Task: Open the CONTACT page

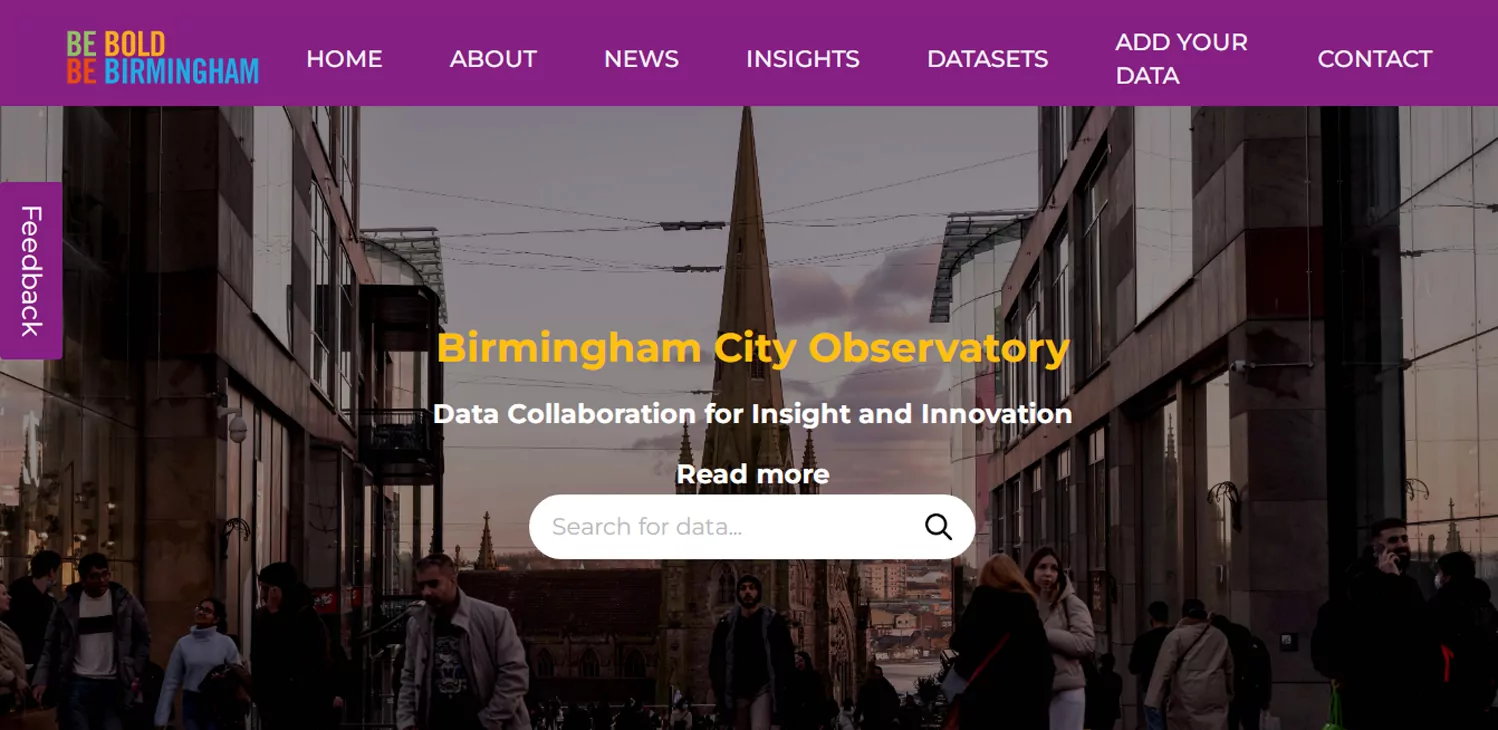Action: pos(1375,59)
